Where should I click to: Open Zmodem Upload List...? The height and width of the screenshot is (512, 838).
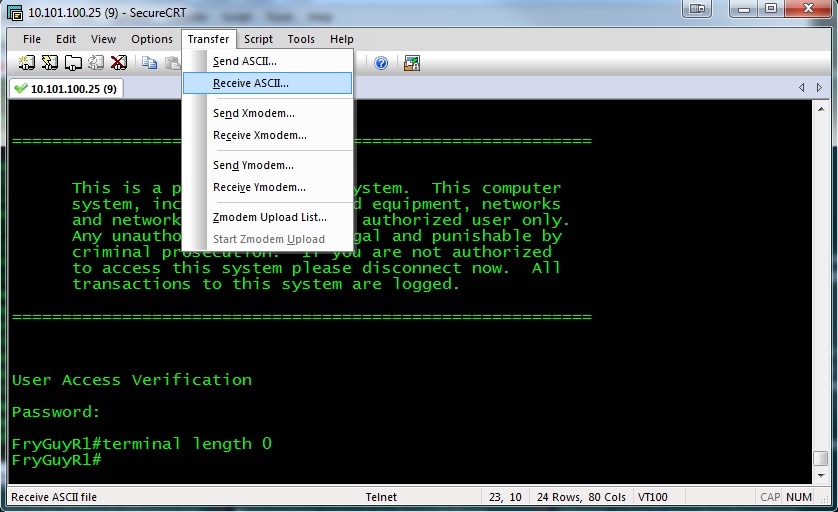click(267, 217)
